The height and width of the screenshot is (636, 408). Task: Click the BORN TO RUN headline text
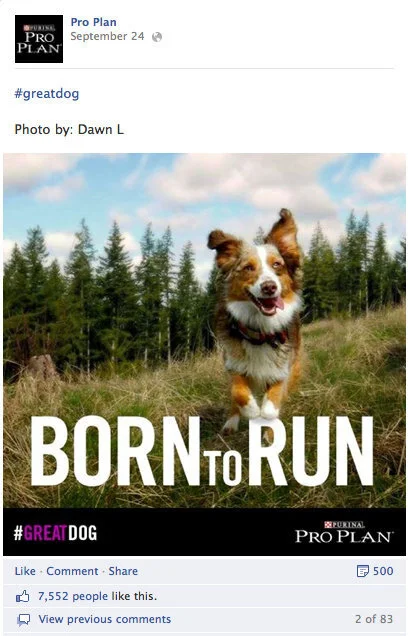click(202, 451)
